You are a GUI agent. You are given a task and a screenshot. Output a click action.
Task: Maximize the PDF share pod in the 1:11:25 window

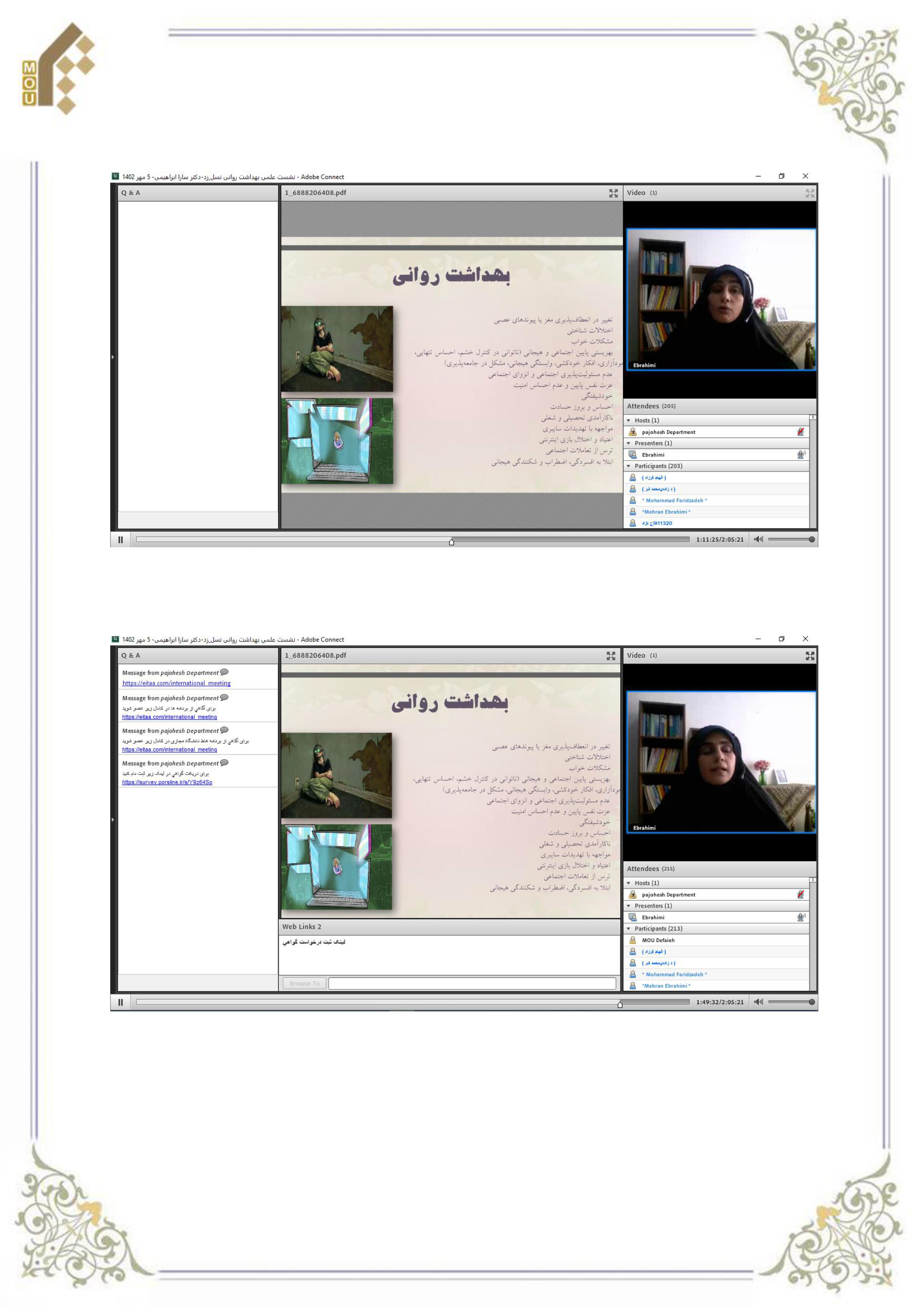(613, 193)
